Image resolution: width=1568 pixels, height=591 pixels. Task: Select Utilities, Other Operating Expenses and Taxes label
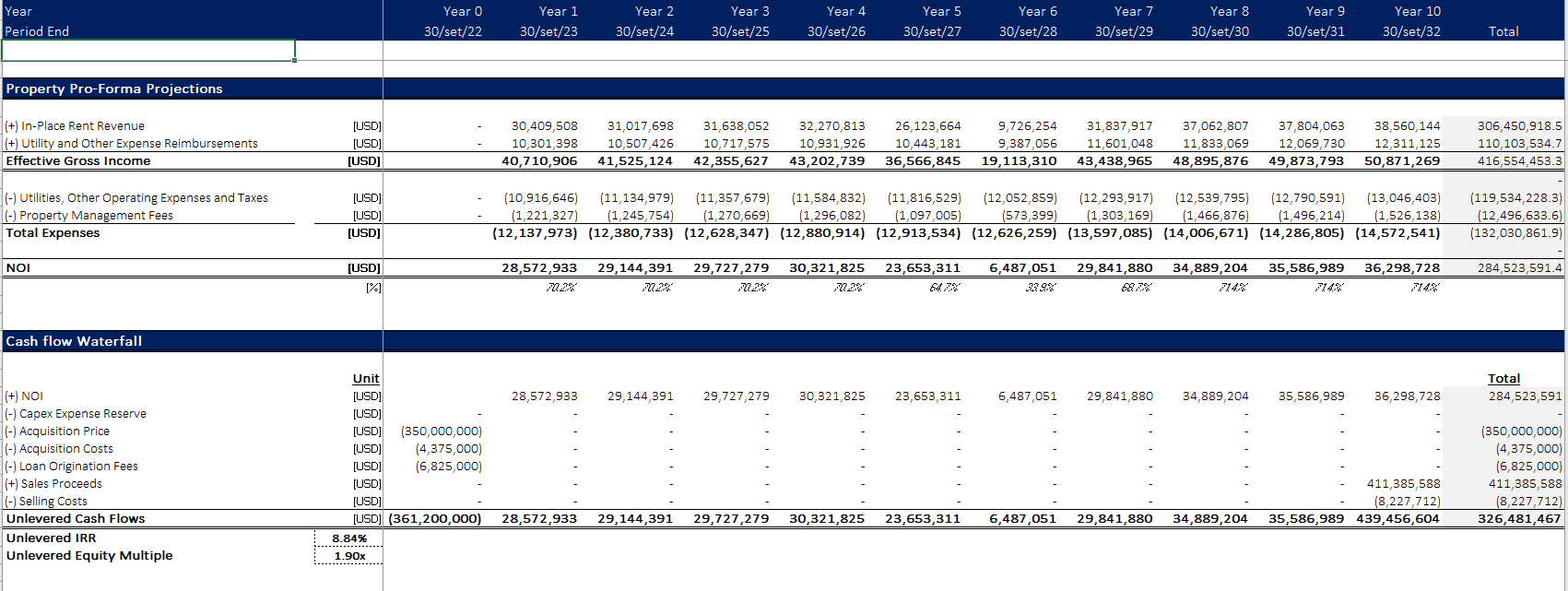(136, 198)
